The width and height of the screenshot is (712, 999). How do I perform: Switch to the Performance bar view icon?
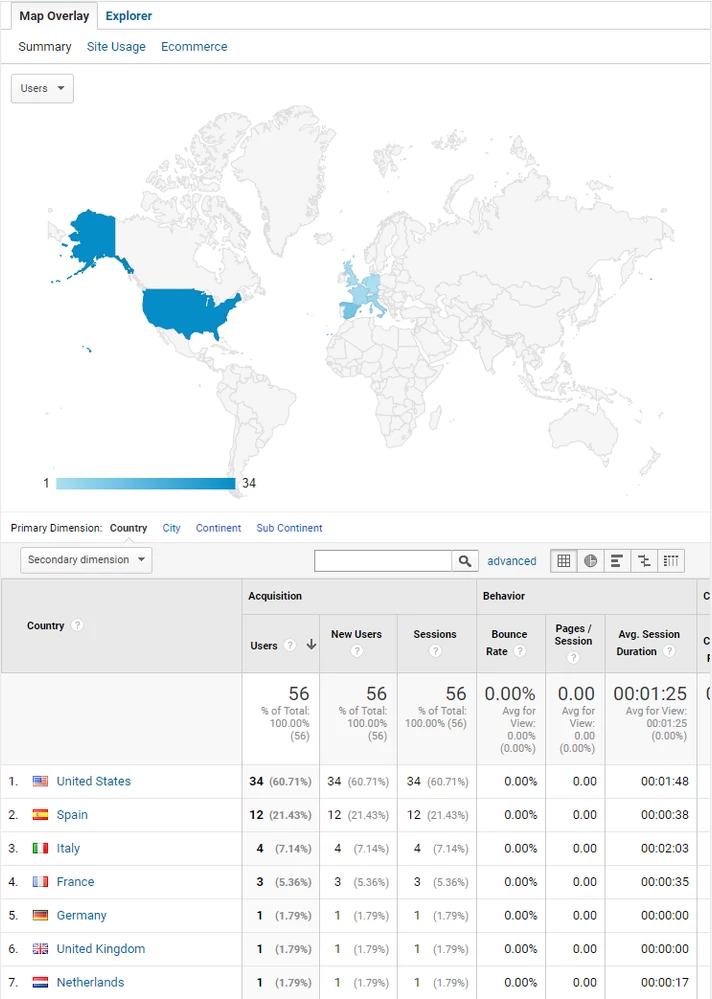coord(617,561)
